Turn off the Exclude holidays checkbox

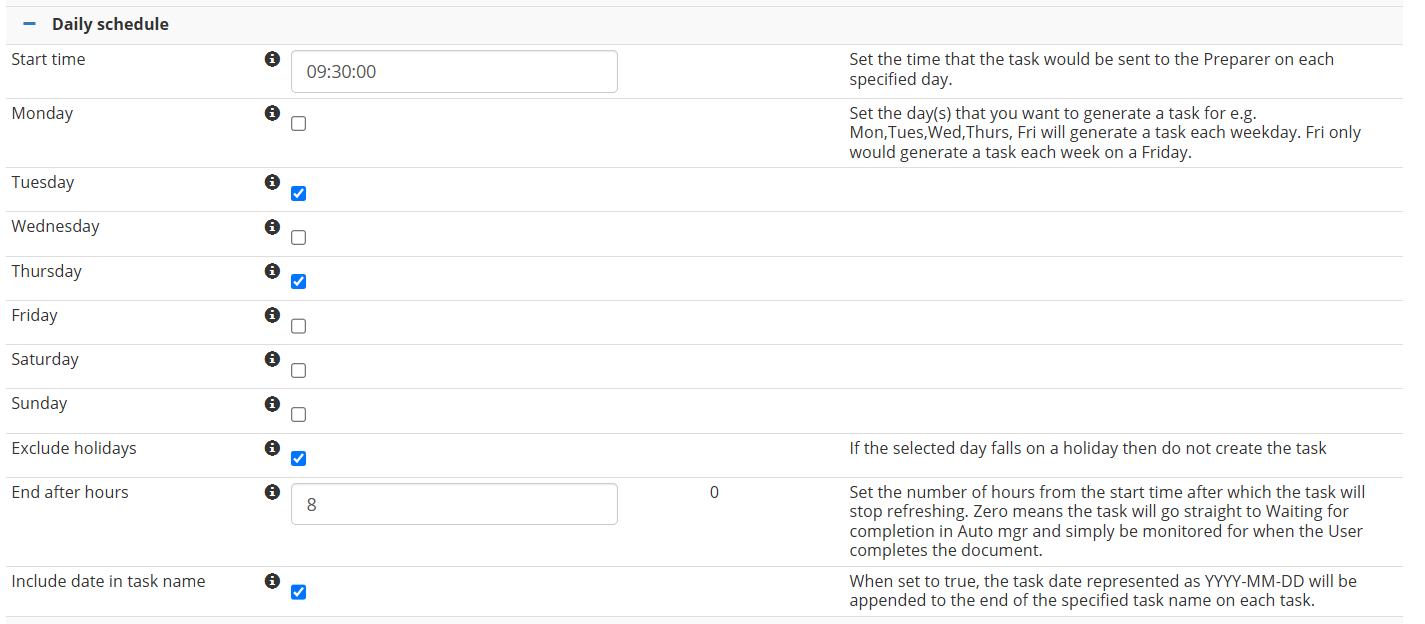(x=298, y=459)
